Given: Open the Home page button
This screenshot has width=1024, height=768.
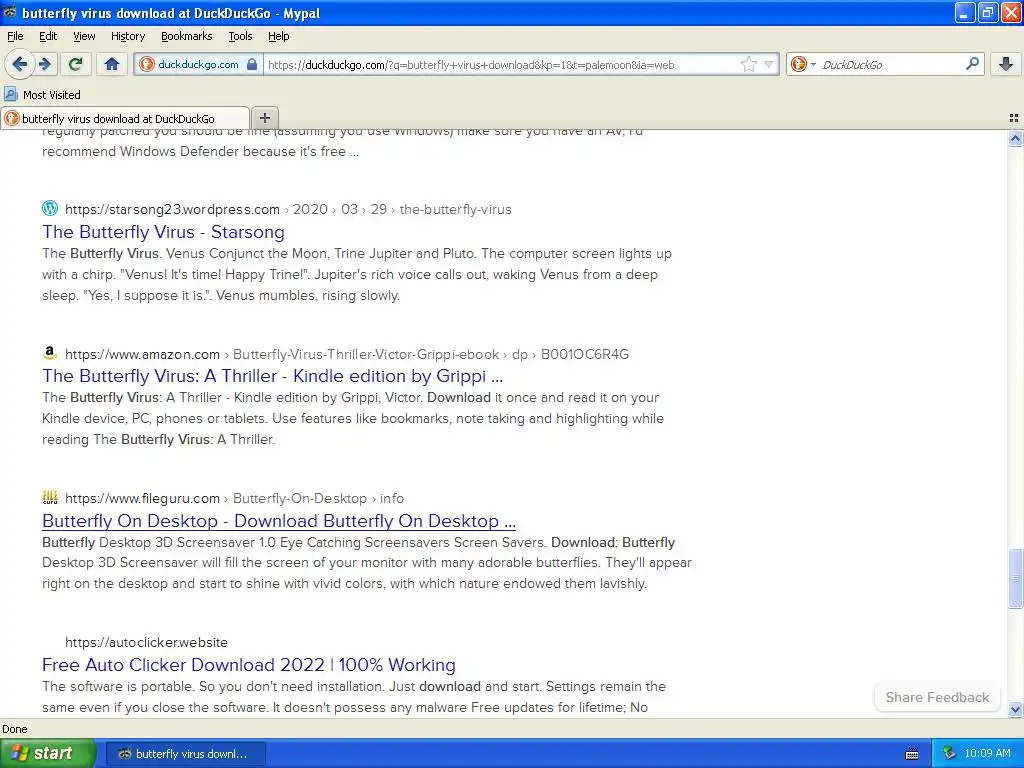Looking at the screenshot, I should (x=112, y=64).
